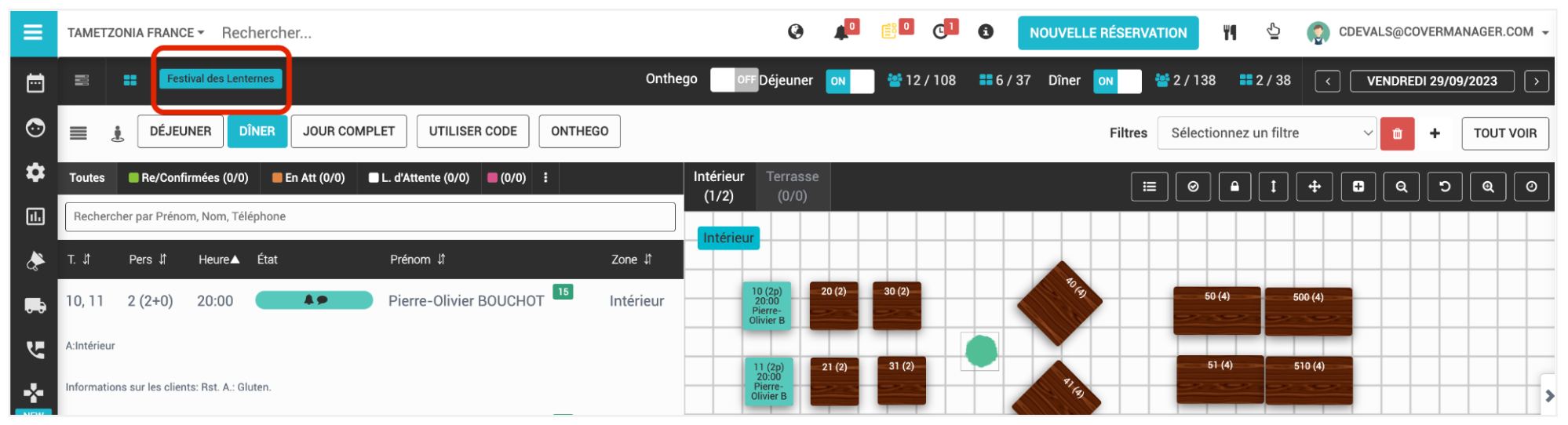Open the clock alerts icon with badge
This screenshot has width=1568, height=425.
click(940, 32)
